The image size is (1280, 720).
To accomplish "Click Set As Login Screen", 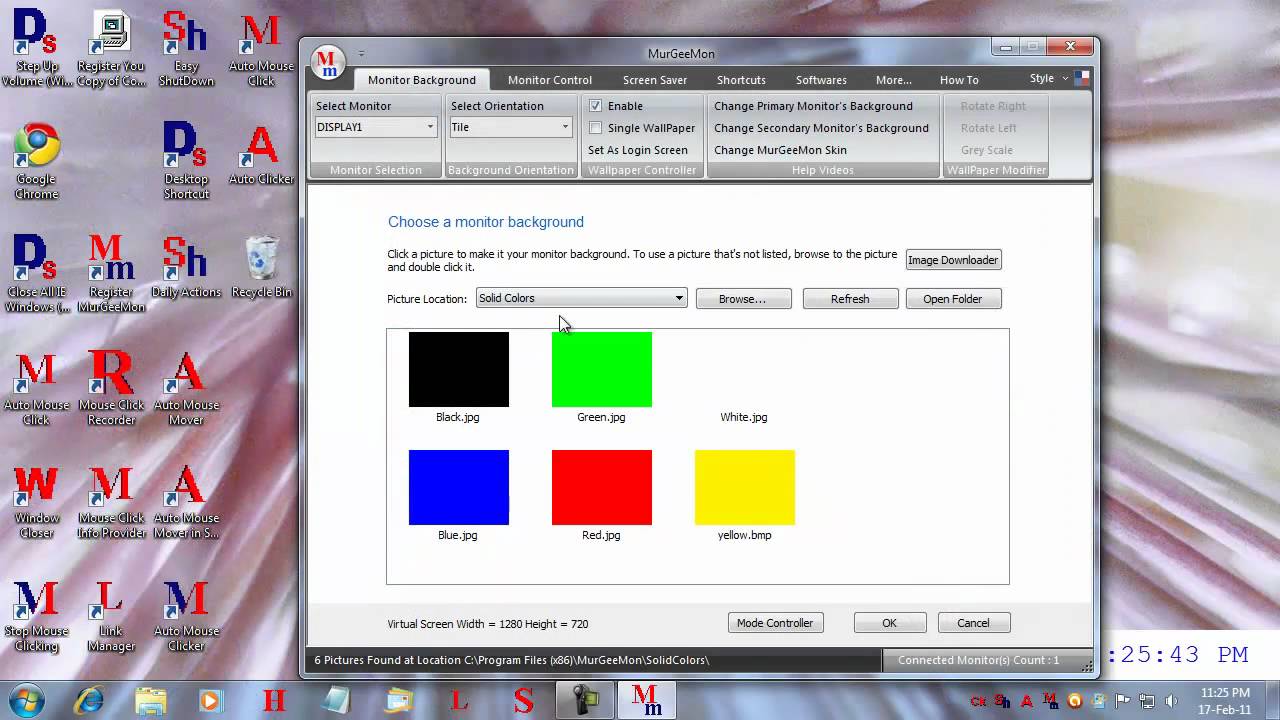I will coord(638,150).
